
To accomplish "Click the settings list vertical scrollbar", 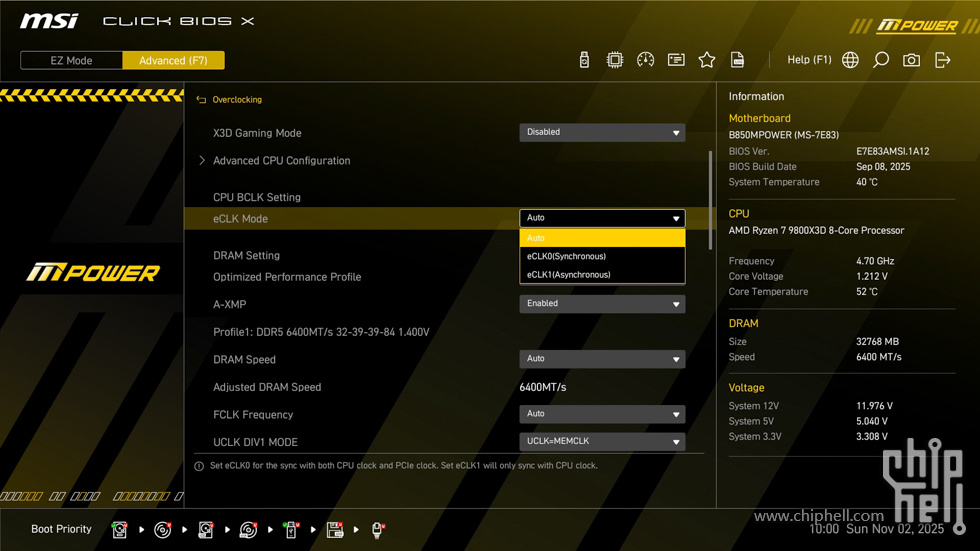I will (710, 200).
